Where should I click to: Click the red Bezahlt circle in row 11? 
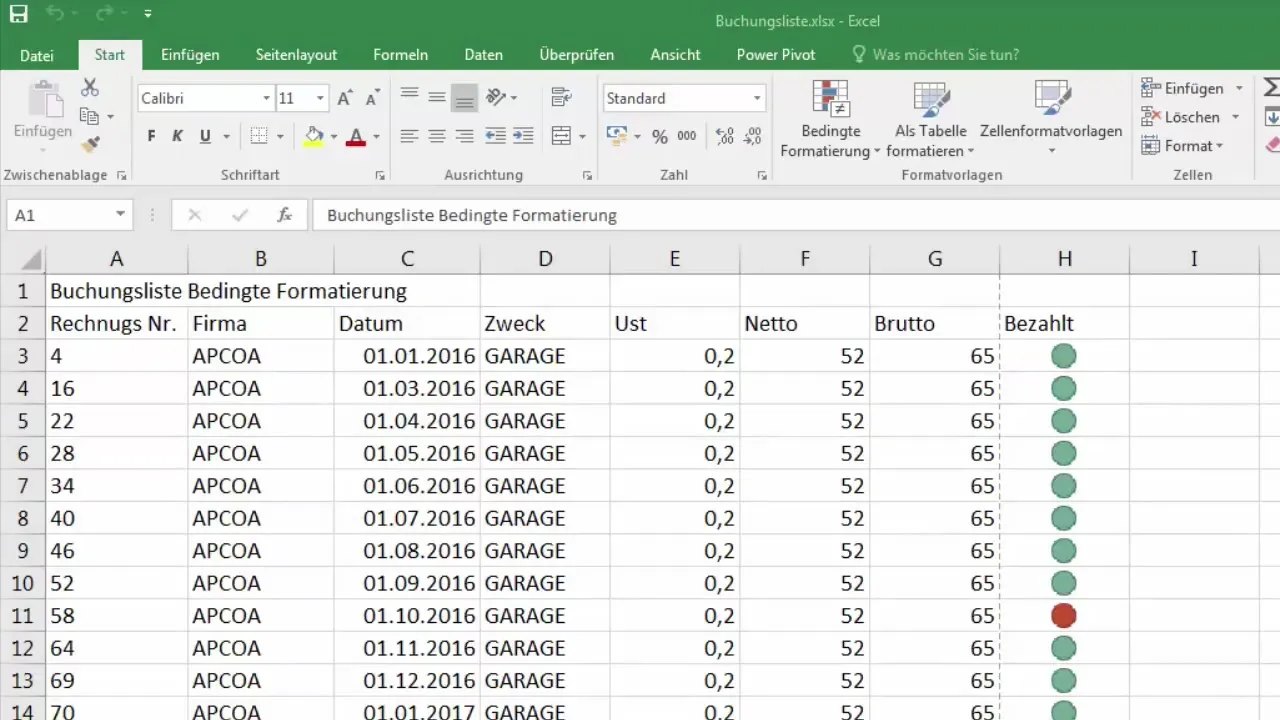[1064, 616]
